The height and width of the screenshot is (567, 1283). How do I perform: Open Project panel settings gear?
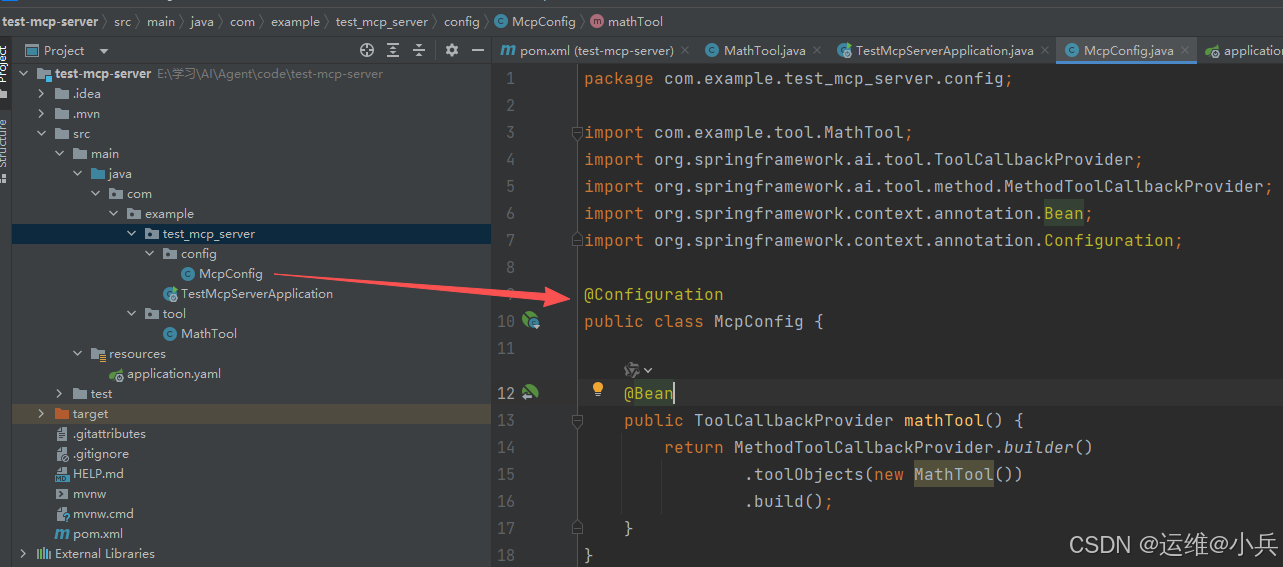452,50
